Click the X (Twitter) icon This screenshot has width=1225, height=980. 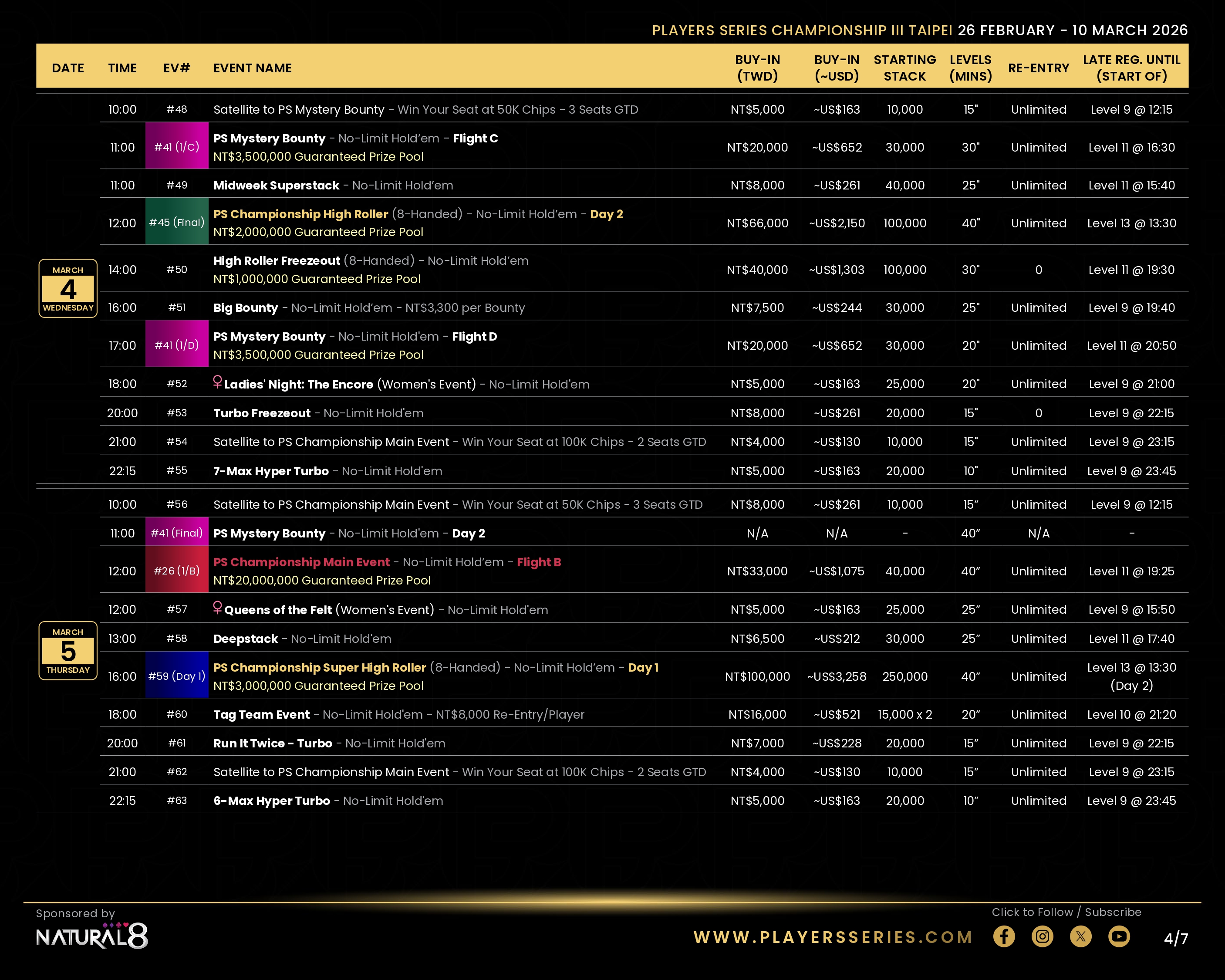coord(1080,936)
